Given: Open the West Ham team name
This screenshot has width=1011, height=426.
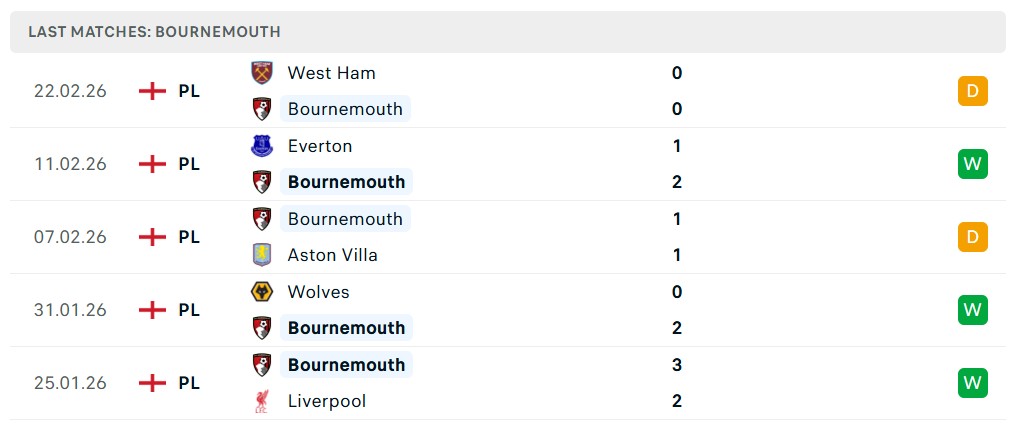Looking at the screenshot, I should 331,73.
